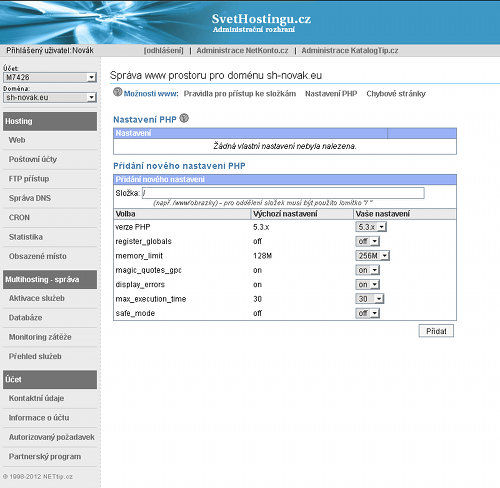
Task: Click the memory_limit default value 128M
Action: pos(262,256)
